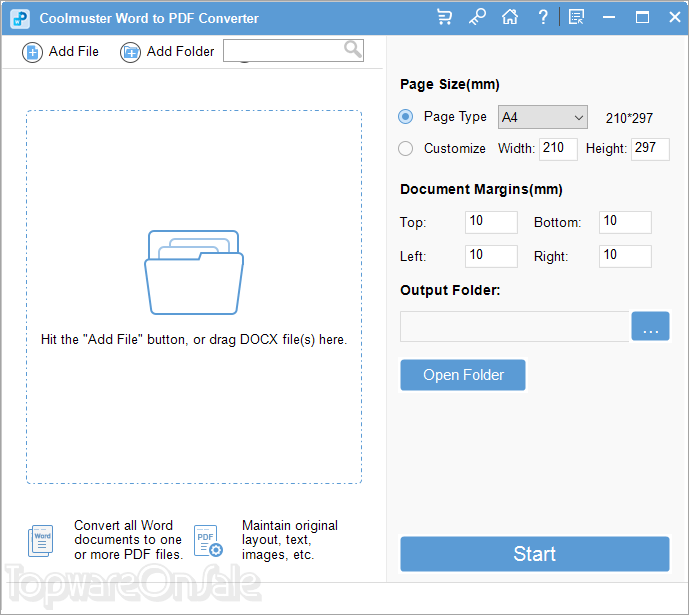
Task: Click the Coolmuster Word to PDF Converter title
Action: (x=149, y=18)
